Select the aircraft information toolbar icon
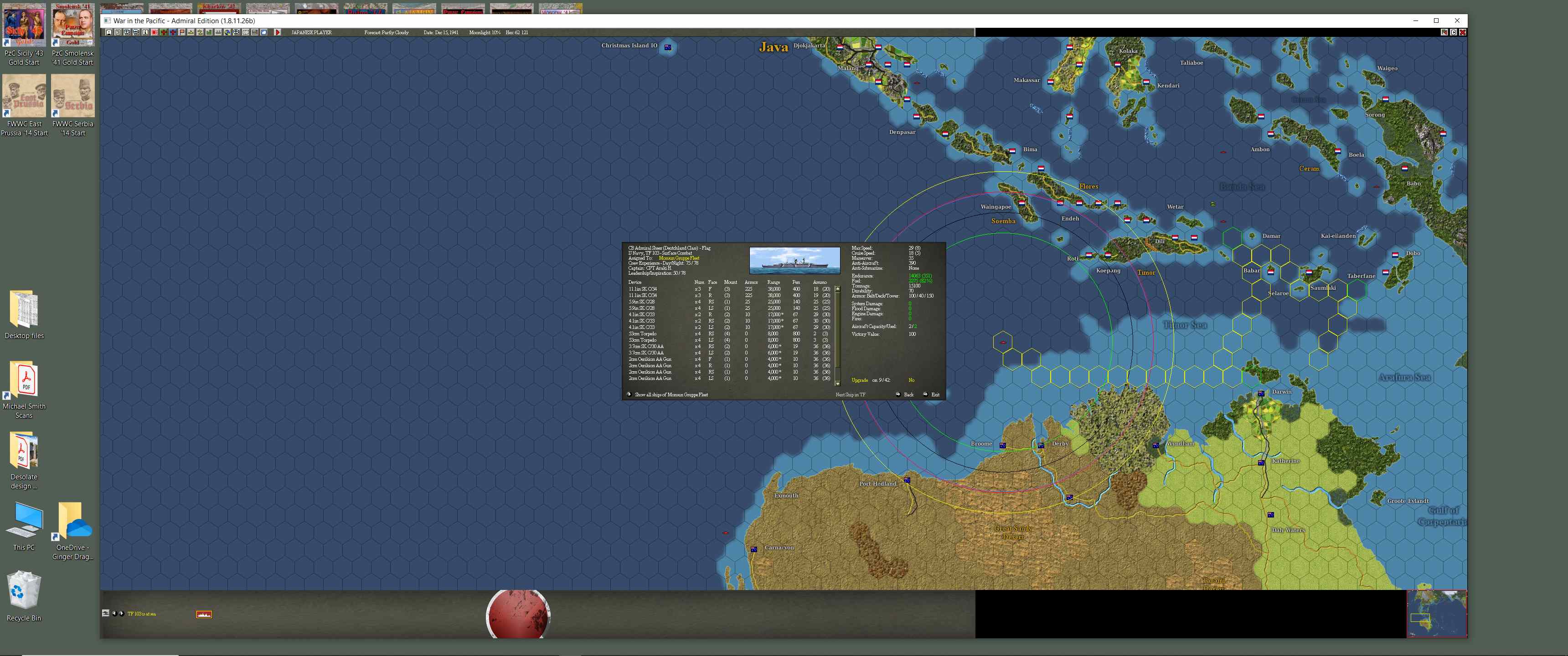Screen dimensions: 1568x656 click(128, 32)
